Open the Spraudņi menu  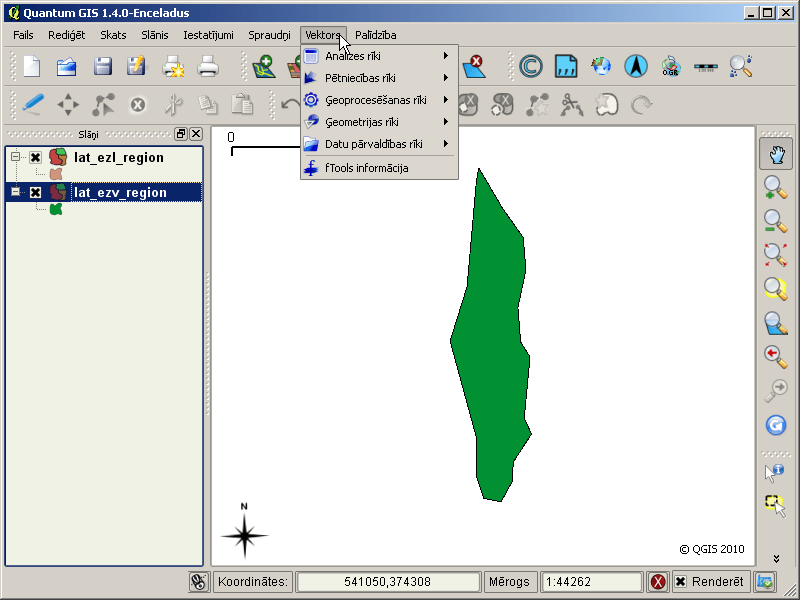tap(269, 35)
